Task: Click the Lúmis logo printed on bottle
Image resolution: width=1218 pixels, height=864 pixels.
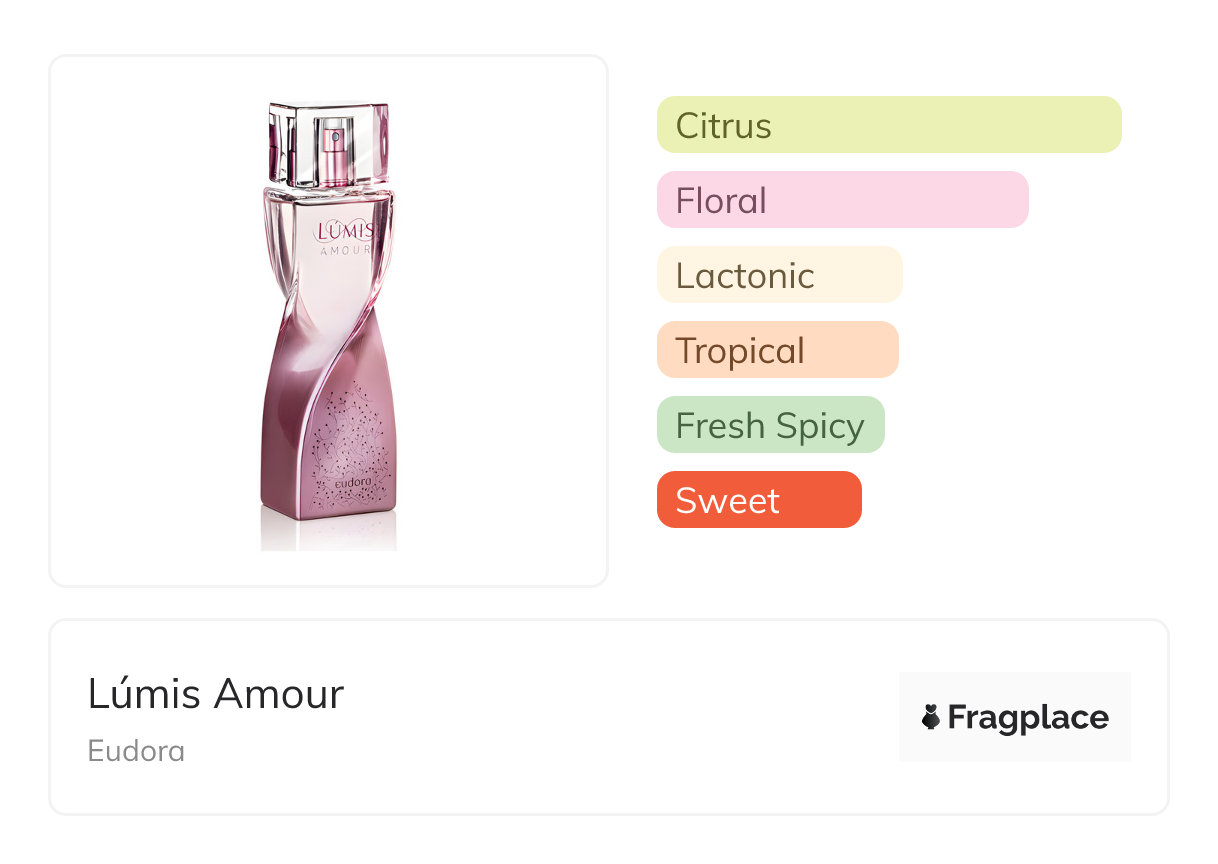Action: point(344,231)
